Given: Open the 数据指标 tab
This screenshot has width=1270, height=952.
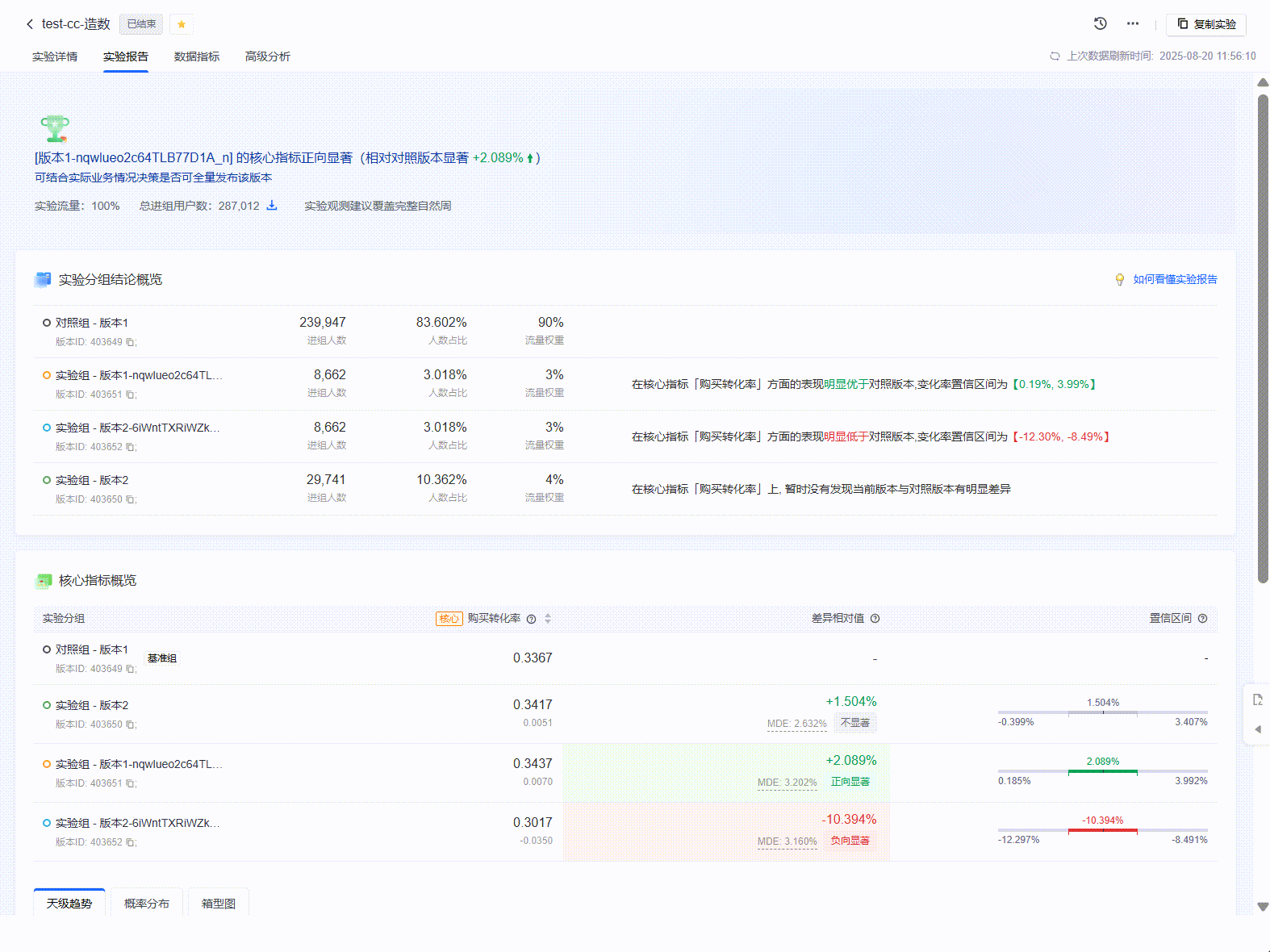Looking at the screenshot, I should 197,56.
